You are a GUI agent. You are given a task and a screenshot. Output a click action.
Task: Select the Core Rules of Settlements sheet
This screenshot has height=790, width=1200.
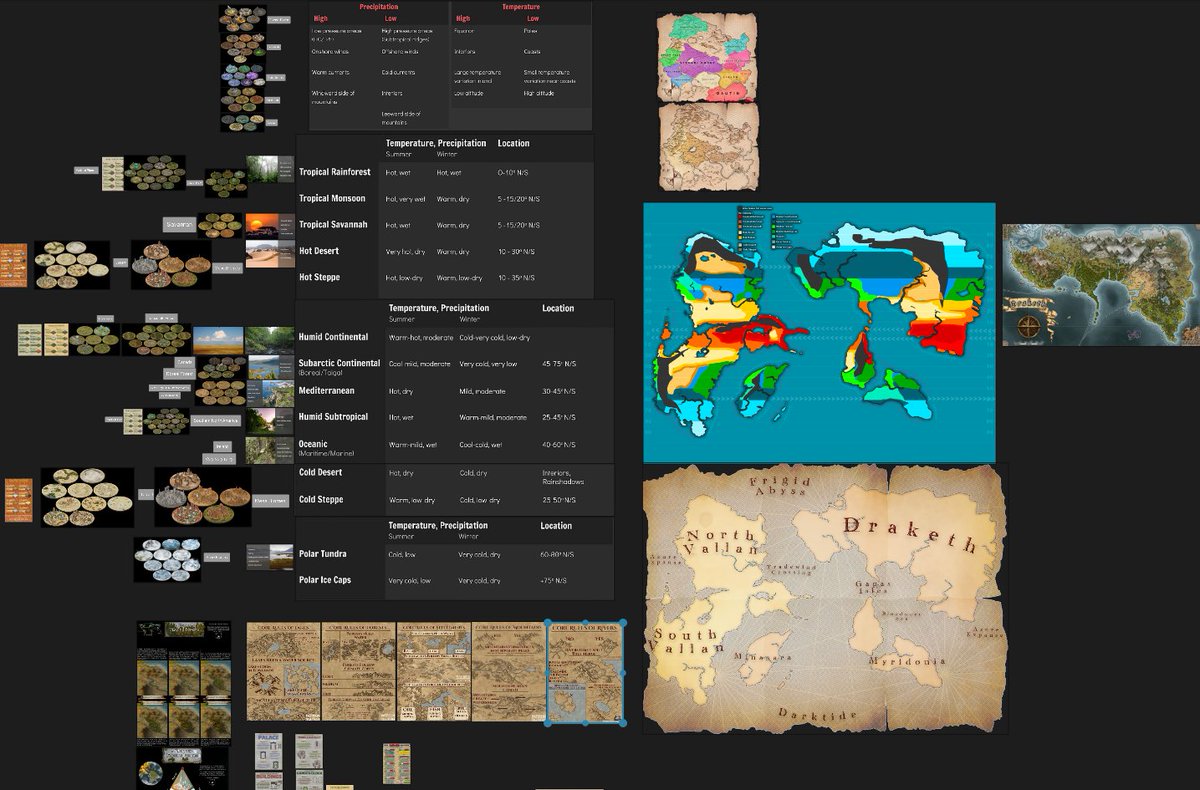(x=434, y=673)
